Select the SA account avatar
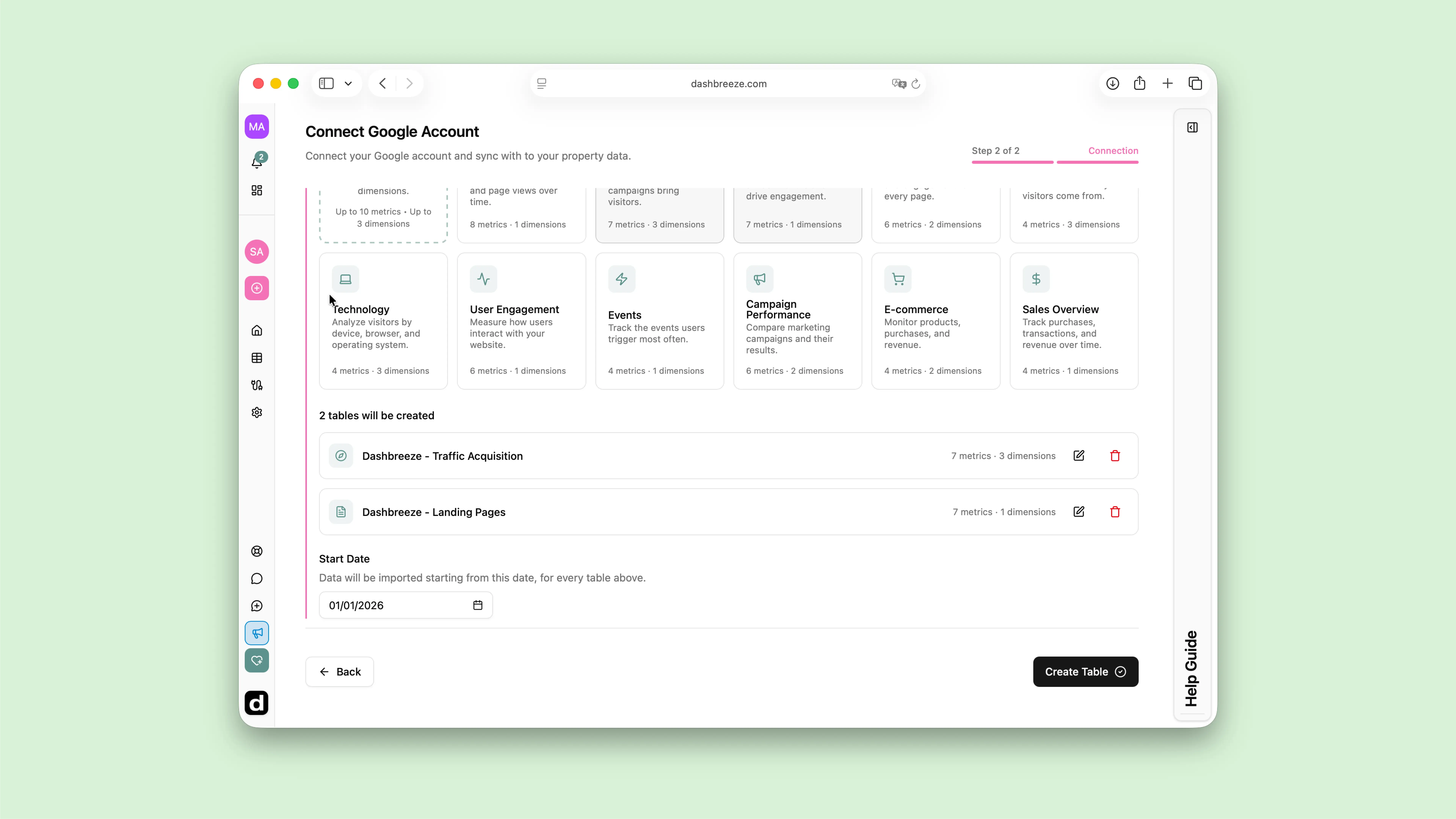The image size is (1456, 819). pos(257,252)
